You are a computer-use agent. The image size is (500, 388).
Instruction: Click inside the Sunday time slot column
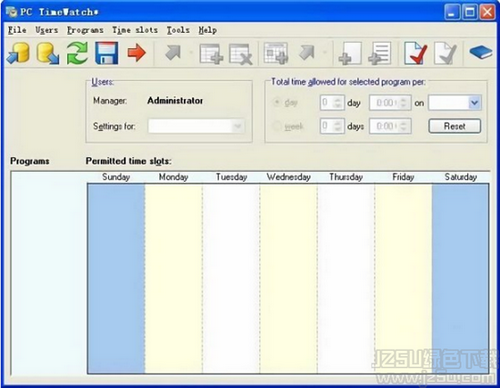pyautogui.click(x=116, y=278)
